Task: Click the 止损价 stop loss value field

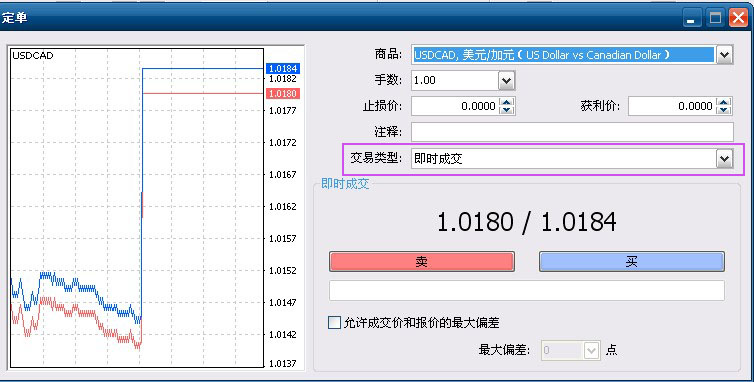Action: coord(455,106)
